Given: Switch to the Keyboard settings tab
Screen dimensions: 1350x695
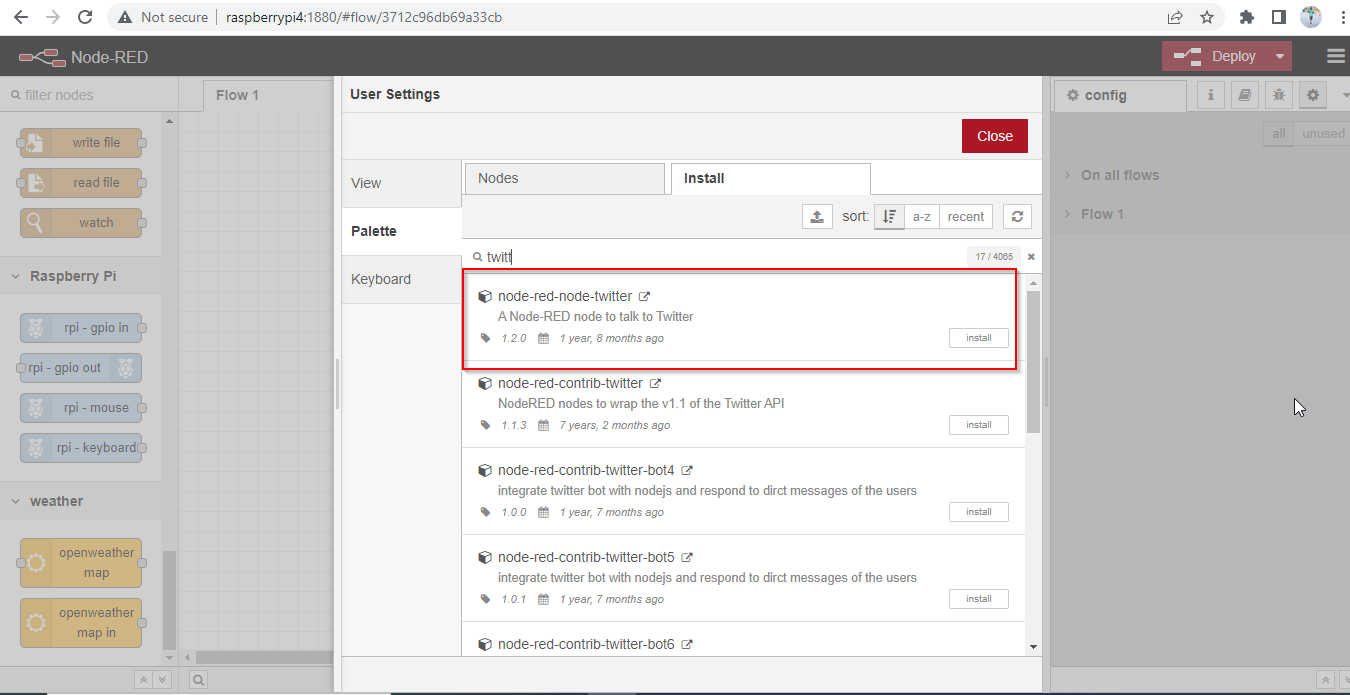Looking at the screenshot, I should click(x=380, y=279).
